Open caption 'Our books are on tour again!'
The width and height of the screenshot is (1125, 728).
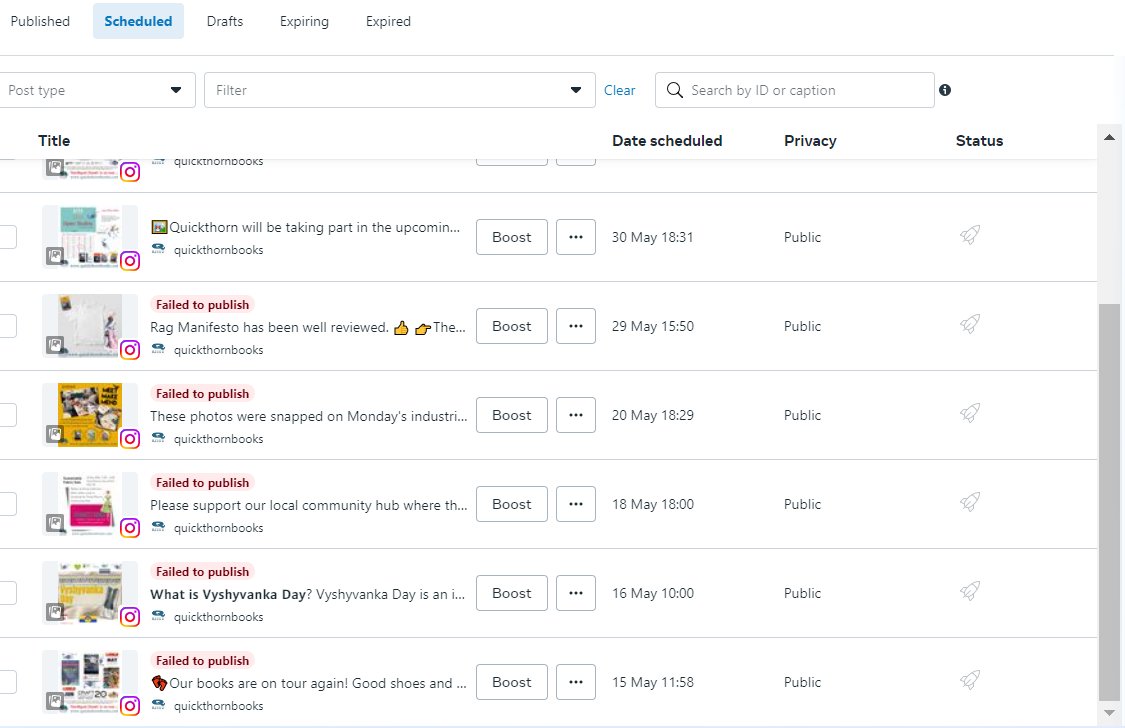click(x=309, y=683)
